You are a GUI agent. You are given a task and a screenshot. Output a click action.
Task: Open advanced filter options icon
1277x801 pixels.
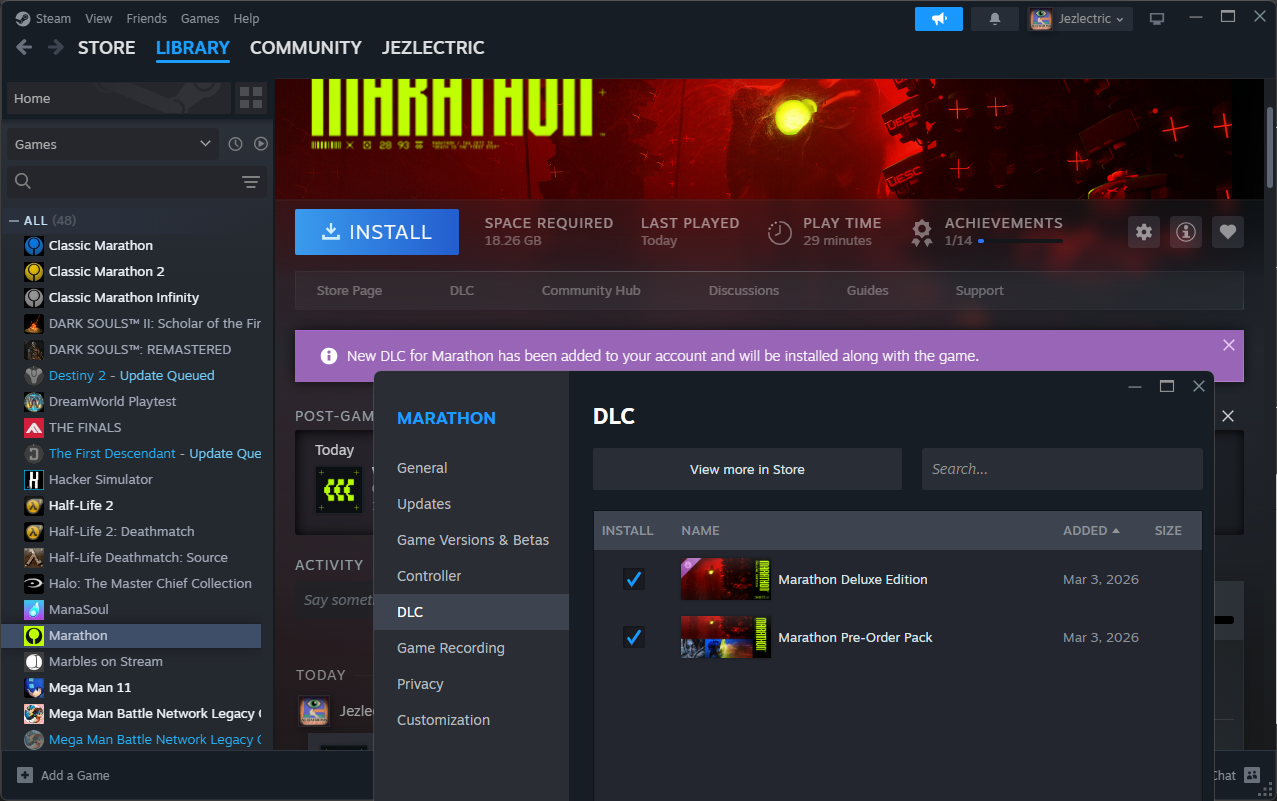coord(250,181)
